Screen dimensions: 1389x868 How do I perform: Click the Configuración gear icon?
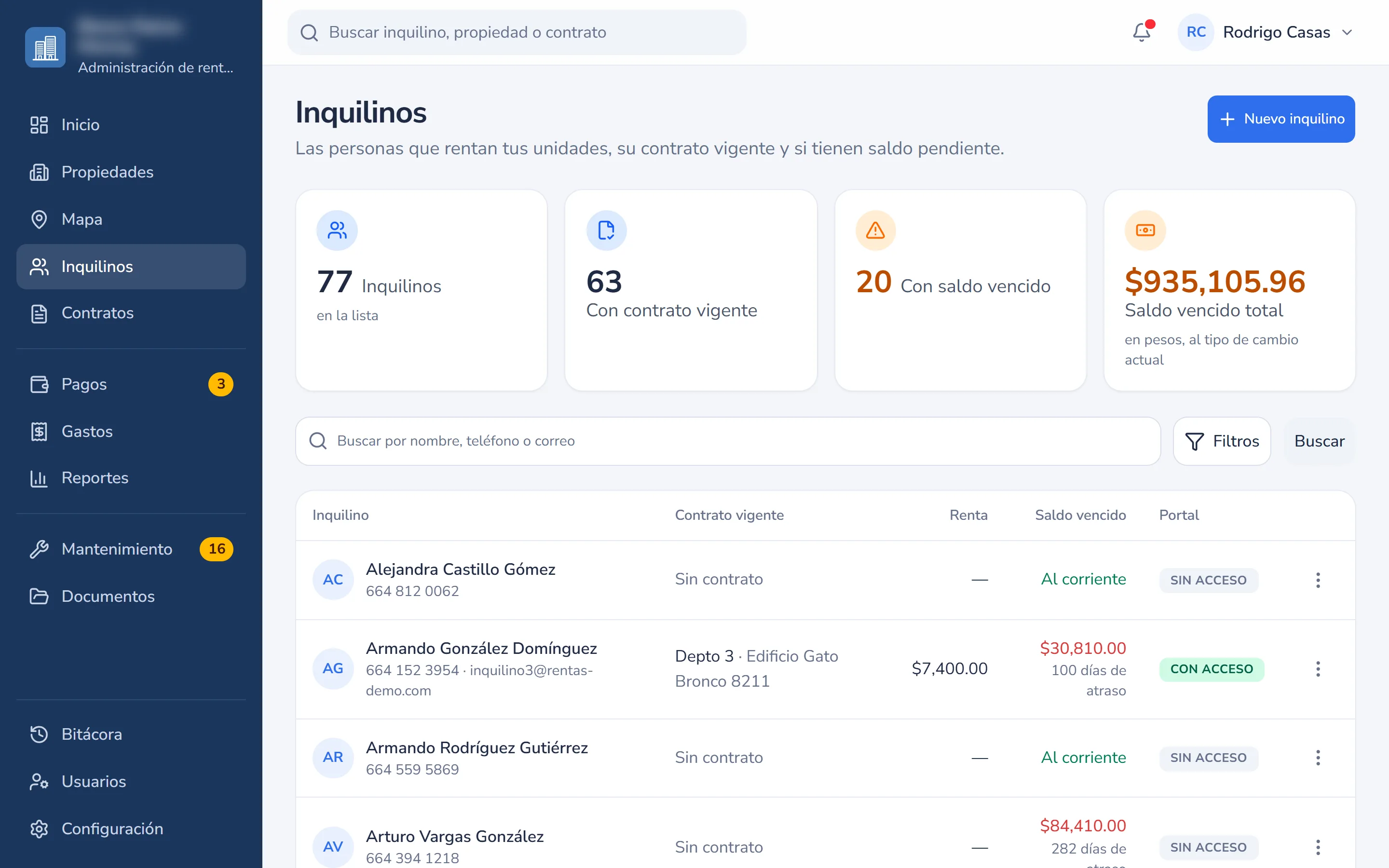pyautogui.click(x=39, y=828)
